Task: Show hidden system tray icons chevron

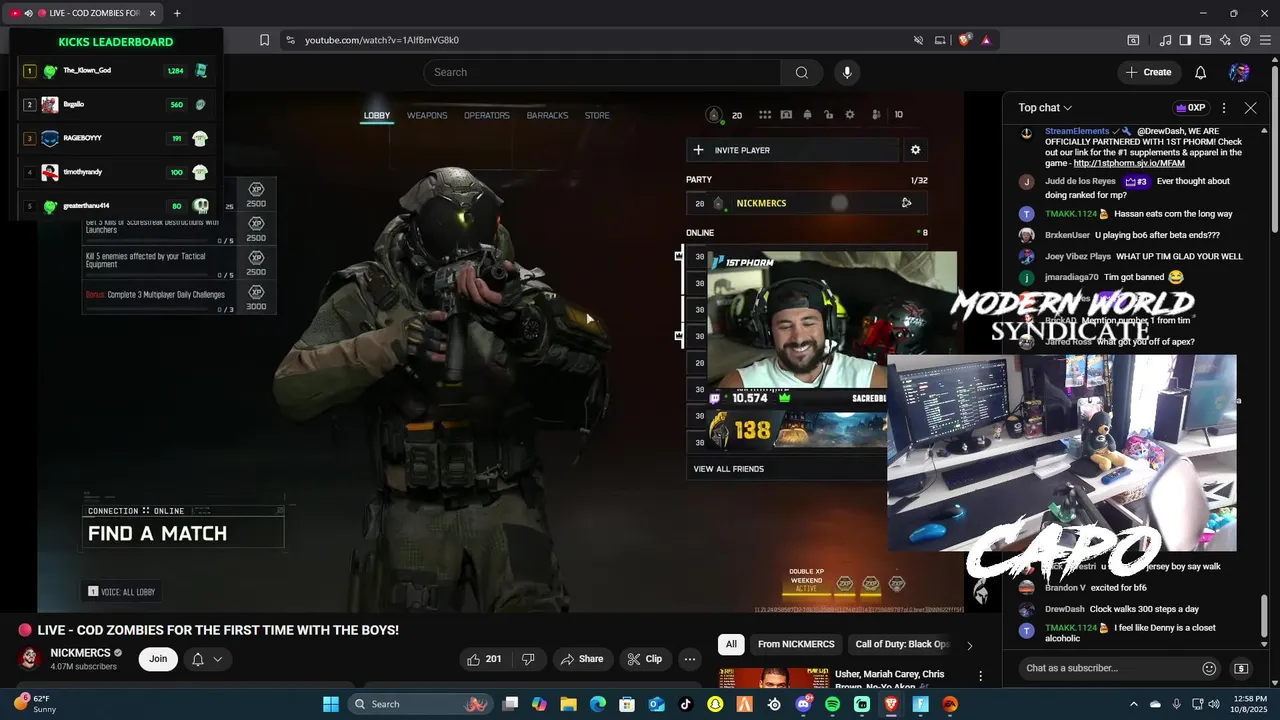Action: 1133,704
